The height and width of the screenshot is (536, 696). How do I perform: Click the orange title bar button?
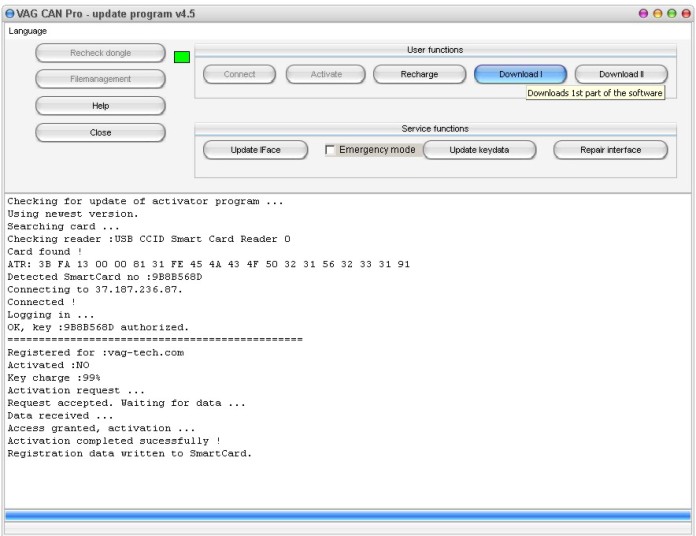click(x=658, y=14)
